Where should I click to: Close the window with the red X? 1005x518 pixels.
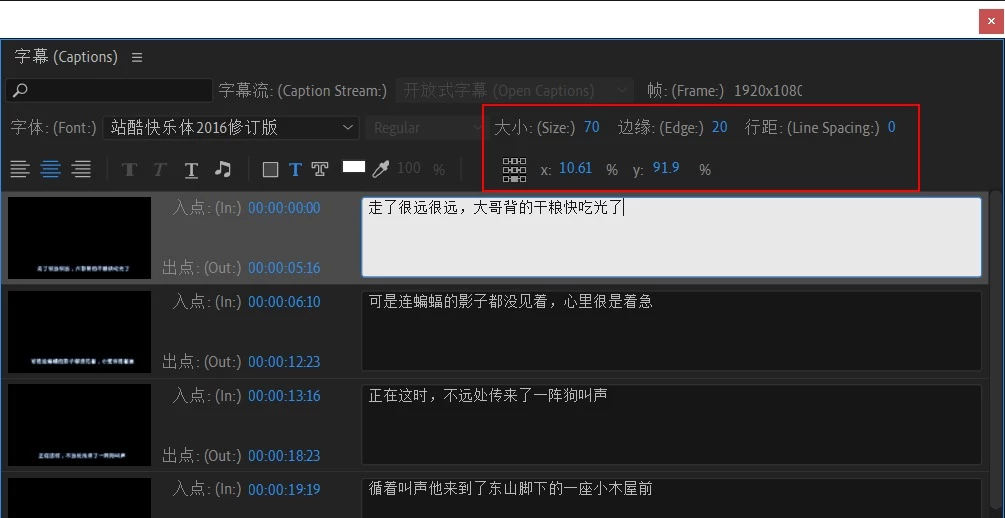point(992,21)
